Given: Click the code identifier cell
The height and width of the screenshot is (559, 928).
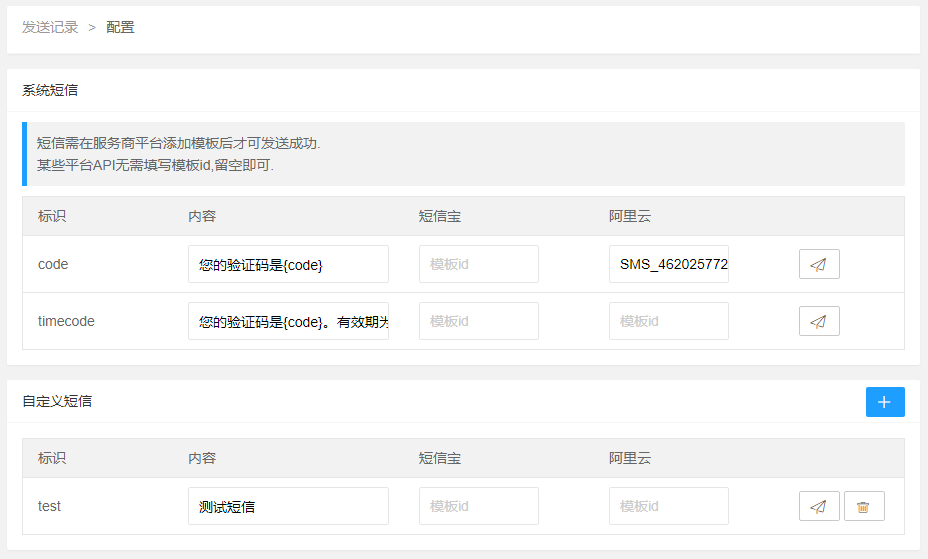Looking at the screenshot, I should (53, 264).
